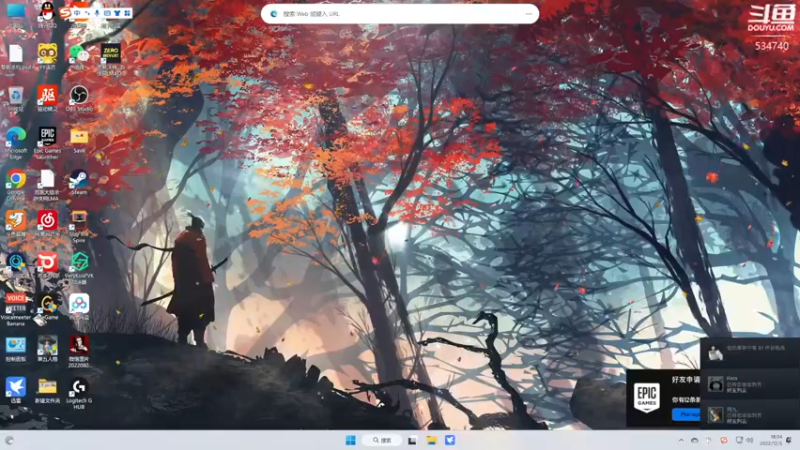Viewport: 800px width, 450px height.
Task: Open the Sogou toolbox grid icon
Action: pyautogui.click(x=127, y=13)
